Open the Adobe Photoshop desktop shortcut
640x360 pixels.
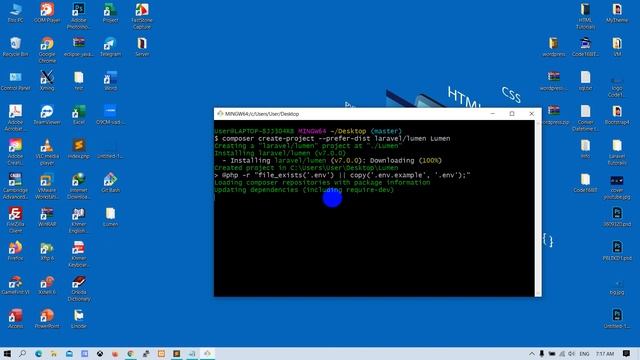(x=78, y=16)
